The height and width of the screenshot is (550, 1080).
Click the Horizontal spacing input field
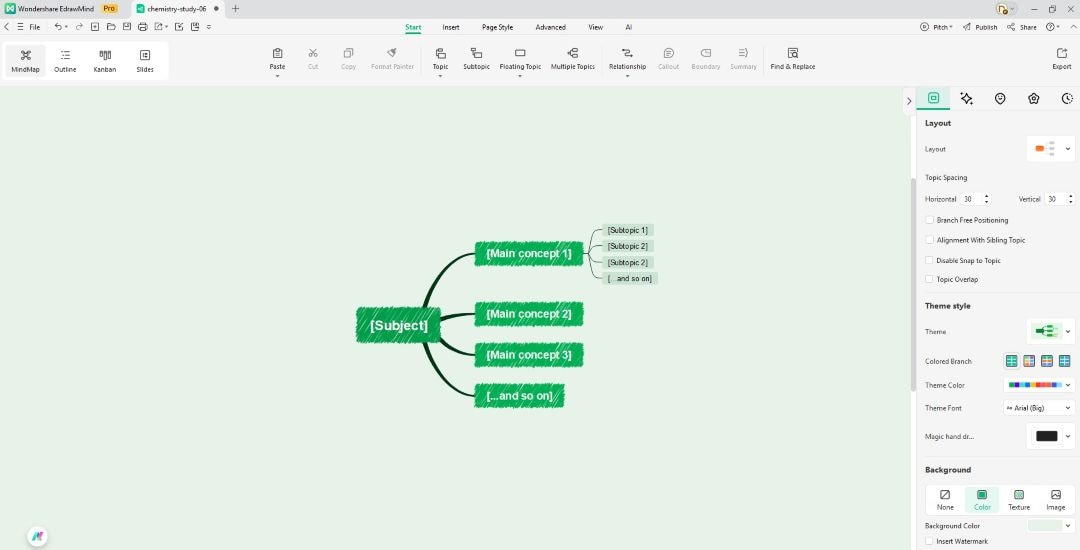click(971, 199)
